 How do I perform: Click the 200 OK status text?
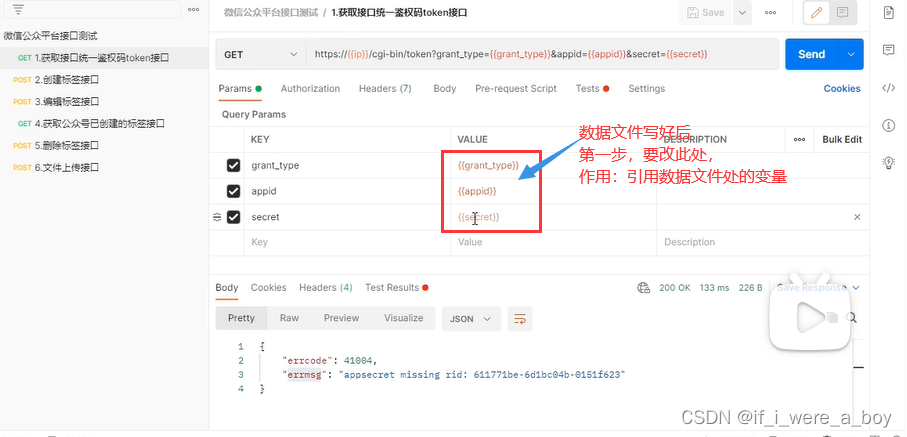pos(675,288)
